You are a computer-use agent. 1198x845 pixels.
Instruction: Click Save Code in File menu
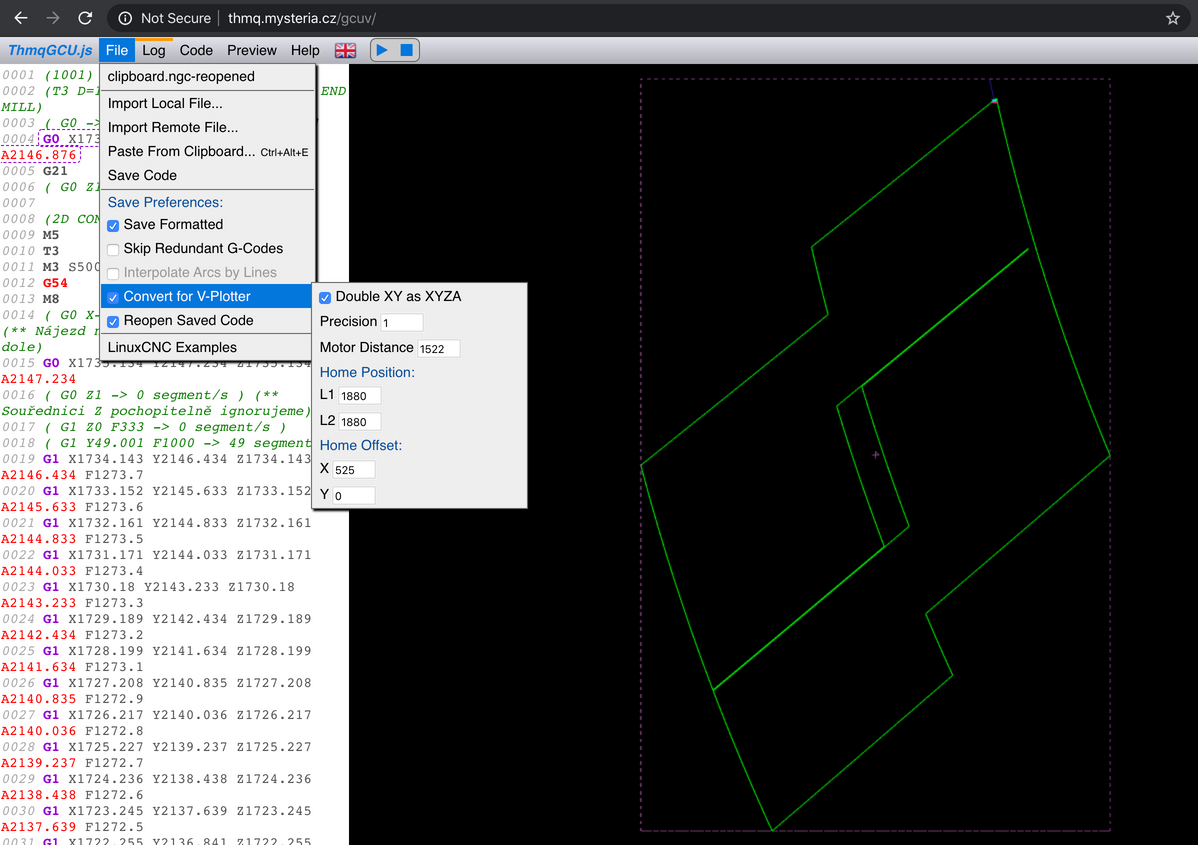point(142,175)
